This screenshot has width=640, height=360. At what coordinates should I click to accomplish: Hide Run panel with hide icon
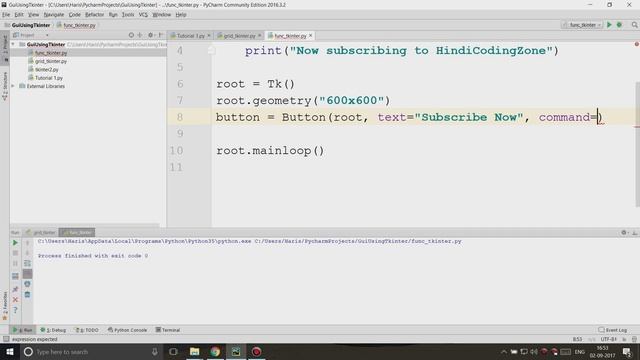(634, 232)
